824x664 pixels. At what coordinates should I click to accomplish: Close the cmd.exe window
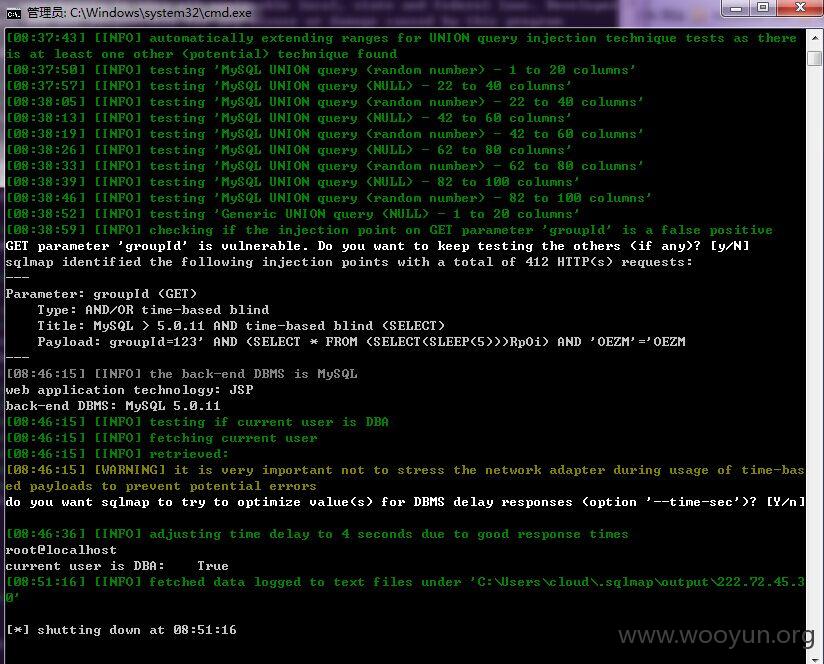pos(800,8)
